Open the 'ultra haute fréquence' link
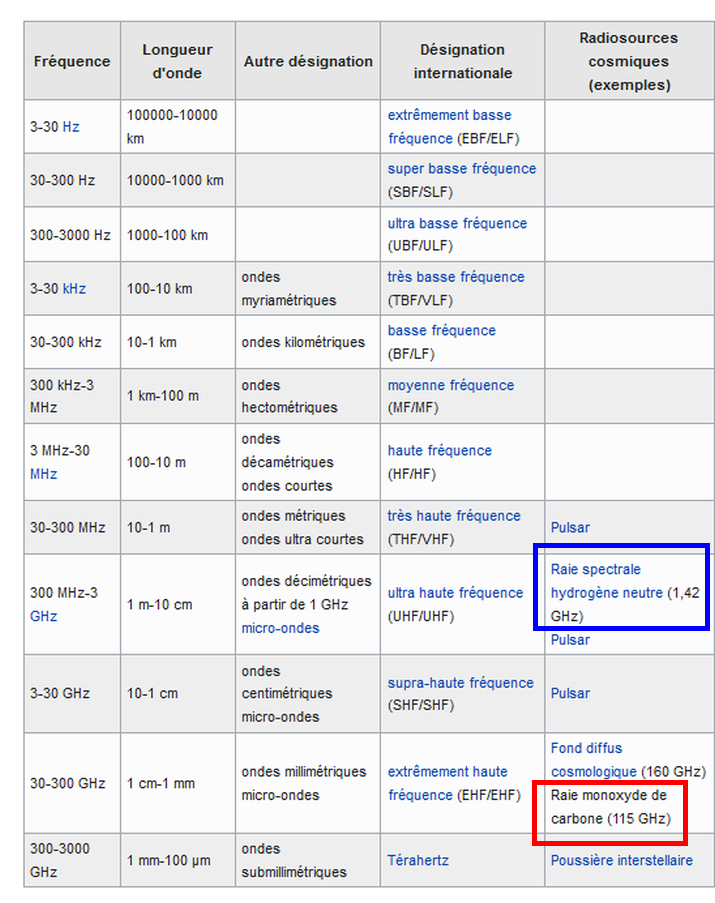 (x=455, y=593)
